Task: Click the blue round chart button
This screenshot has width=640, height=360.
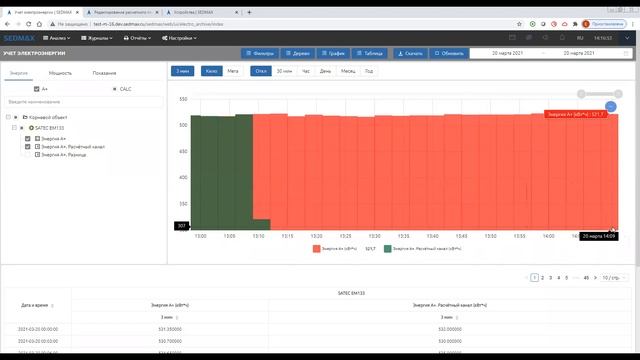Action: [x=611, y=107]
